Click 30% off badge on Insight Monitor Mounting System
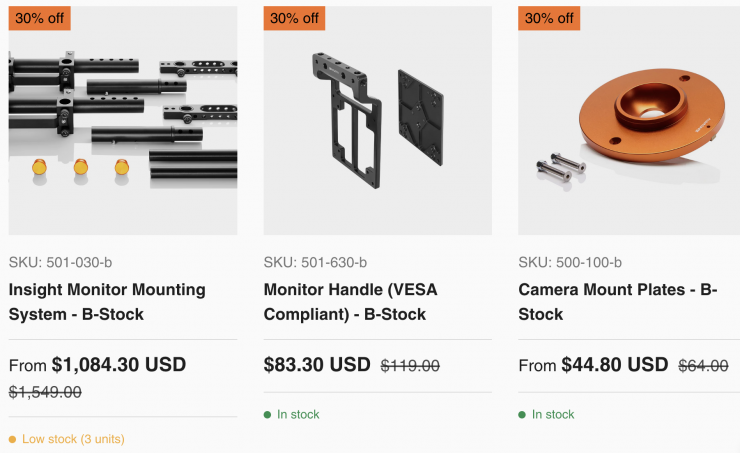740x453 pixels. (40, 18)
